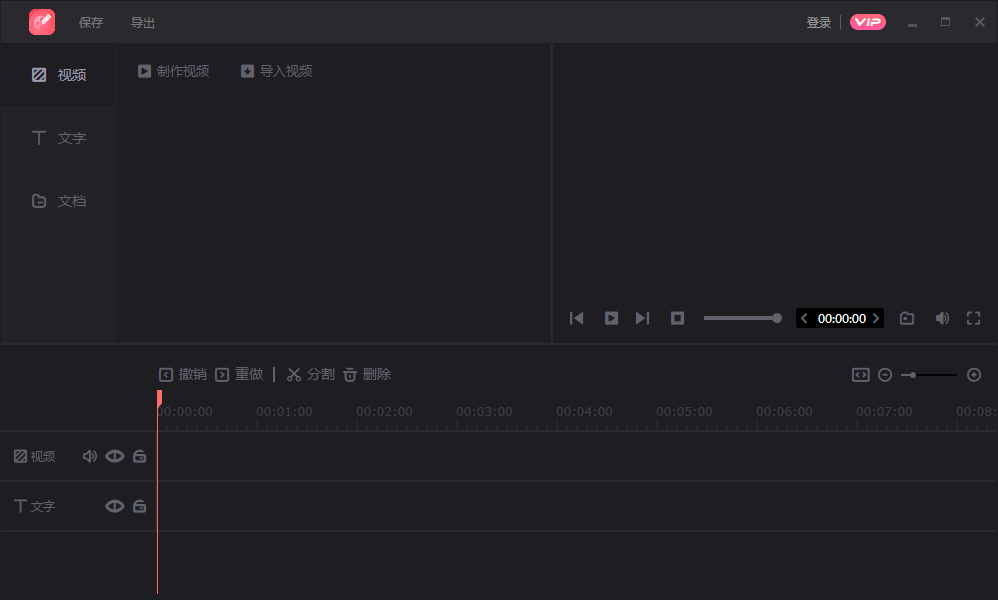Viewport: 998px width, 600px height.
Task: Click the VIP badge
Action: [x=868, y=22]
